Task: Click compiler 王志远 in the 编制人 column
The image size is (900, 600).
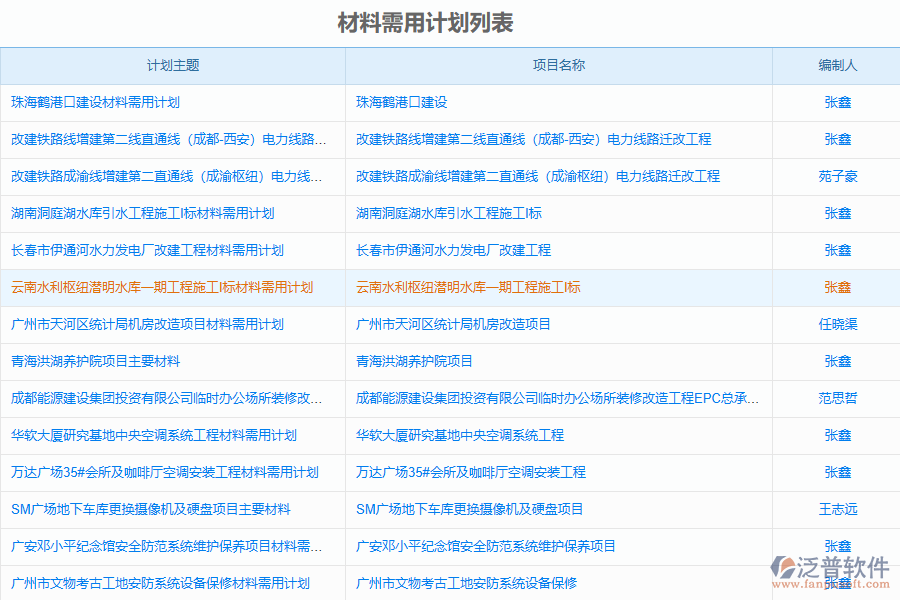Action: [836, 509]
